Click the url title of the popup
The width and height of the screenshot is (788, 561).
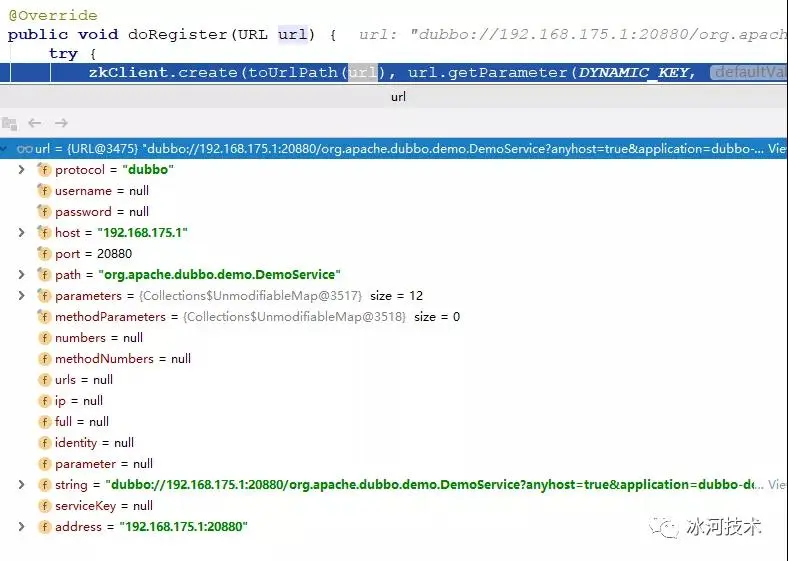click(399, 97)
